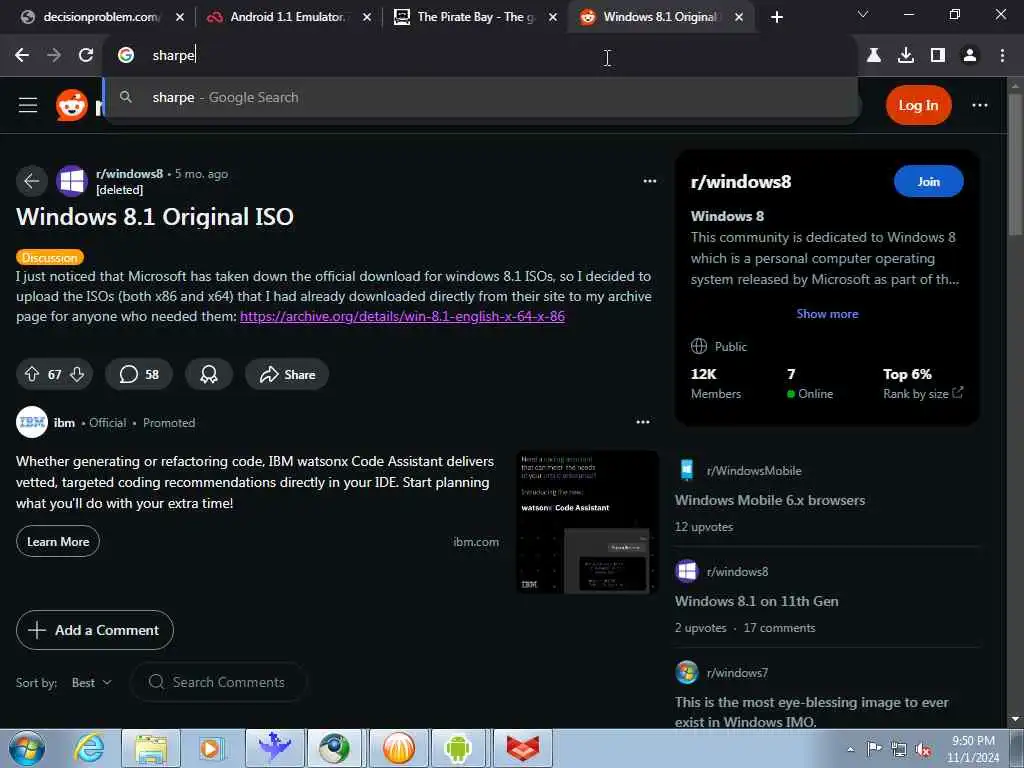
Task: Close the Pirate Bay tab
Action: pos(552,17)
